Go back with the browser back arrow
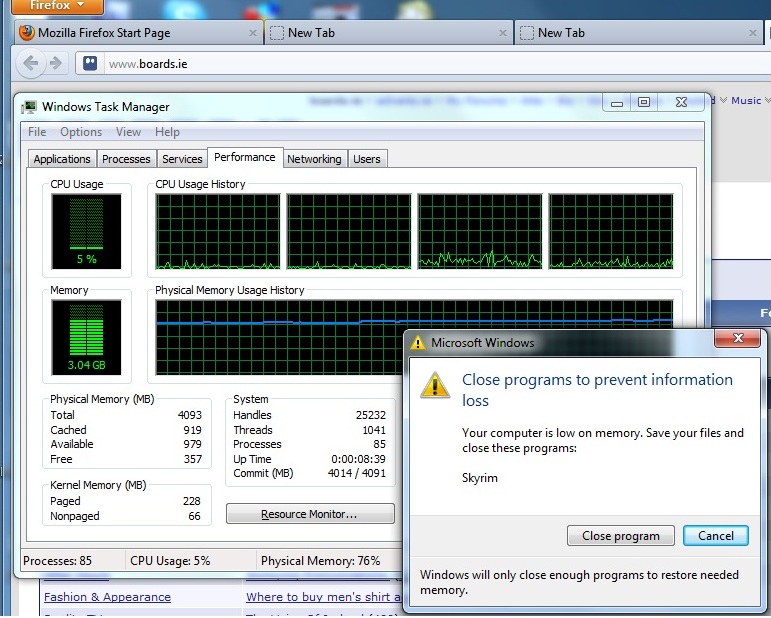The image size is (771, 618). (31, 63)
